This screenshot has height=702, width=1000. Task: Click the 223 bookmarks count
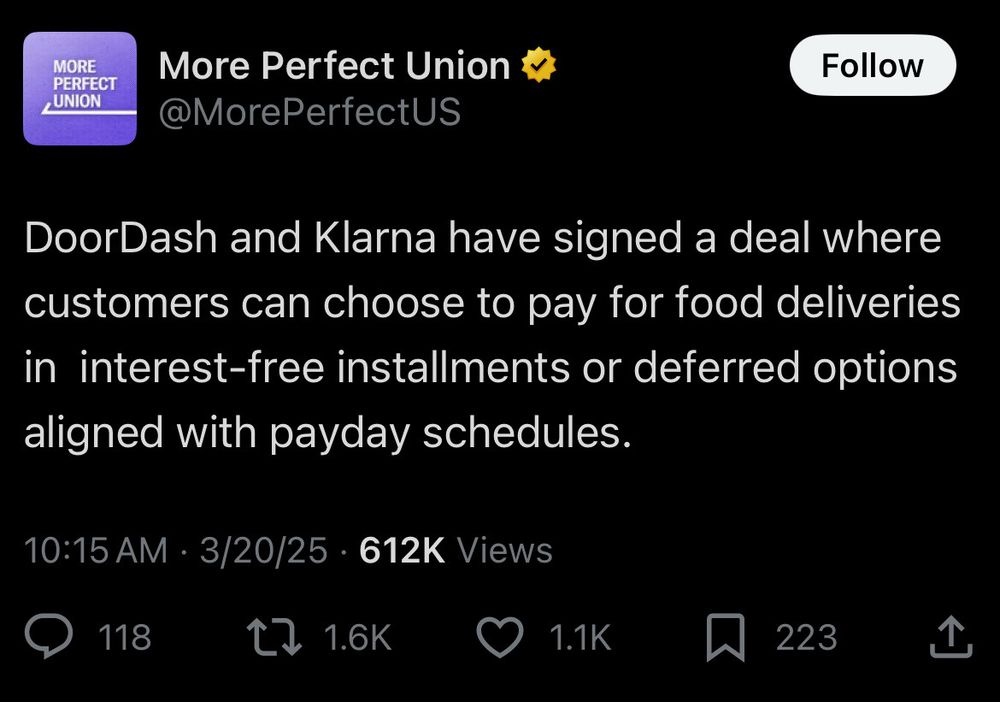[x=806, y=638]
